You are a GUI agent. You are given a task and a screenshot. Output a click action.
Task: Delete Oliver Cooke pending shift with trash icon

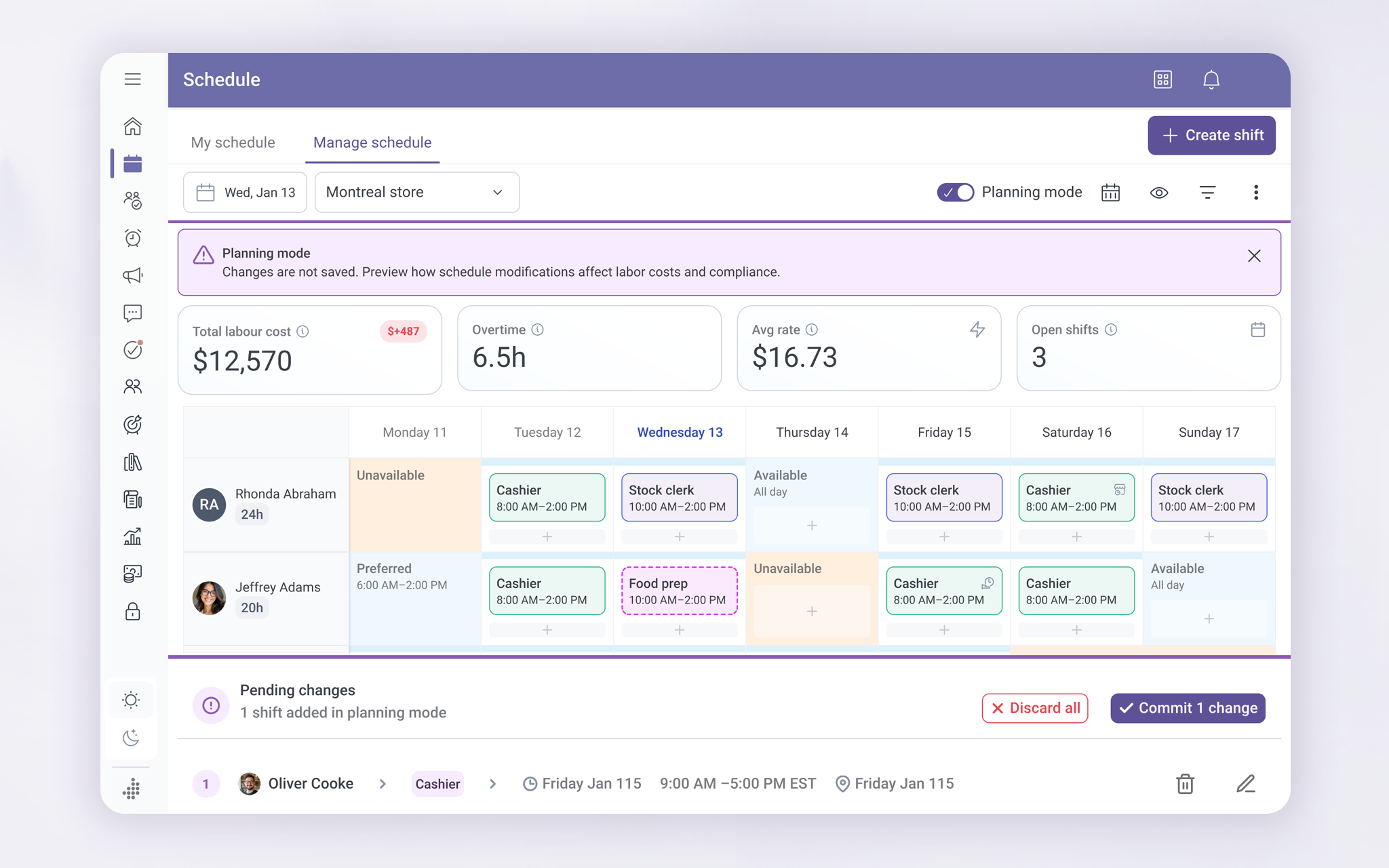click(x=1185, y=784)
